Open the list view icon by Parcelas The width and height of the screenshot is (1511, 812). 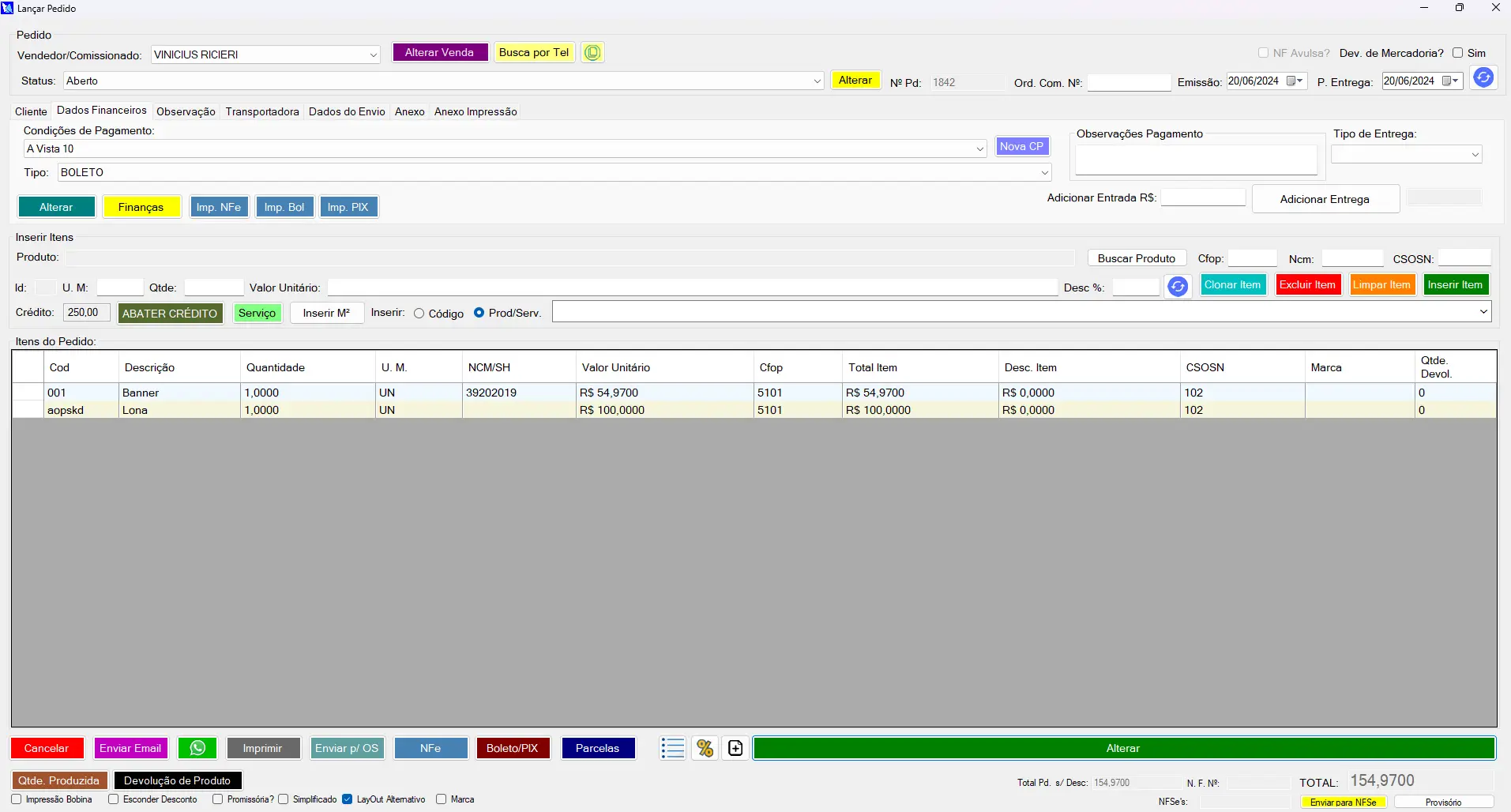coord(672,748)
